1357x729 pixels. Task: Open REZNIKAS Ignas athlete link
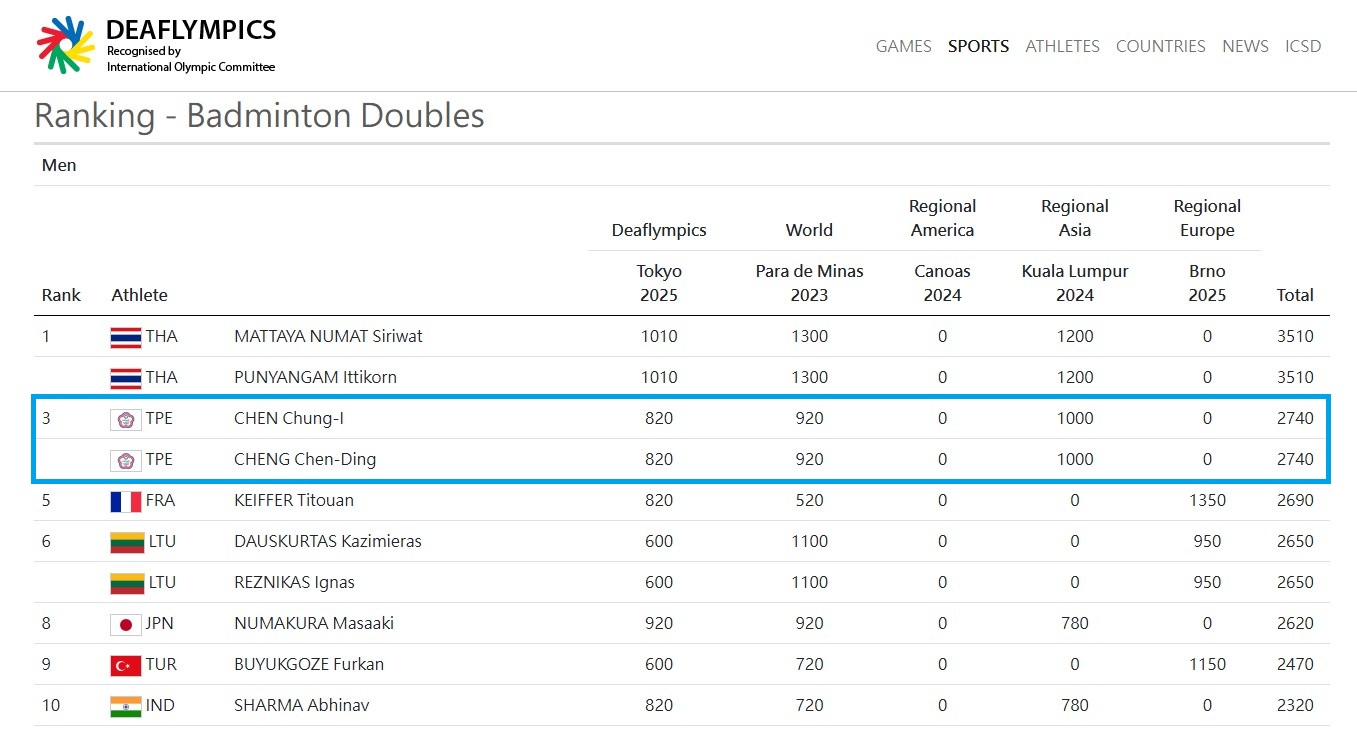point(294,582)
